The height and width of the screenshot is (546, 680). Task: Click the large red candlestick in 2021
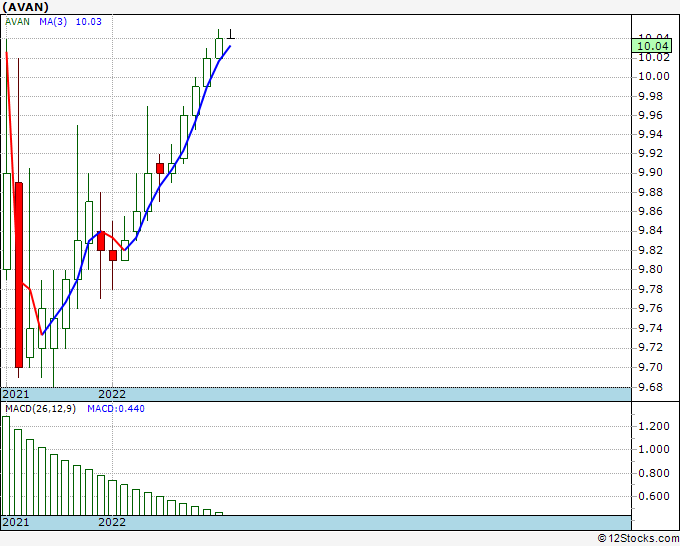tap(19, 275)
